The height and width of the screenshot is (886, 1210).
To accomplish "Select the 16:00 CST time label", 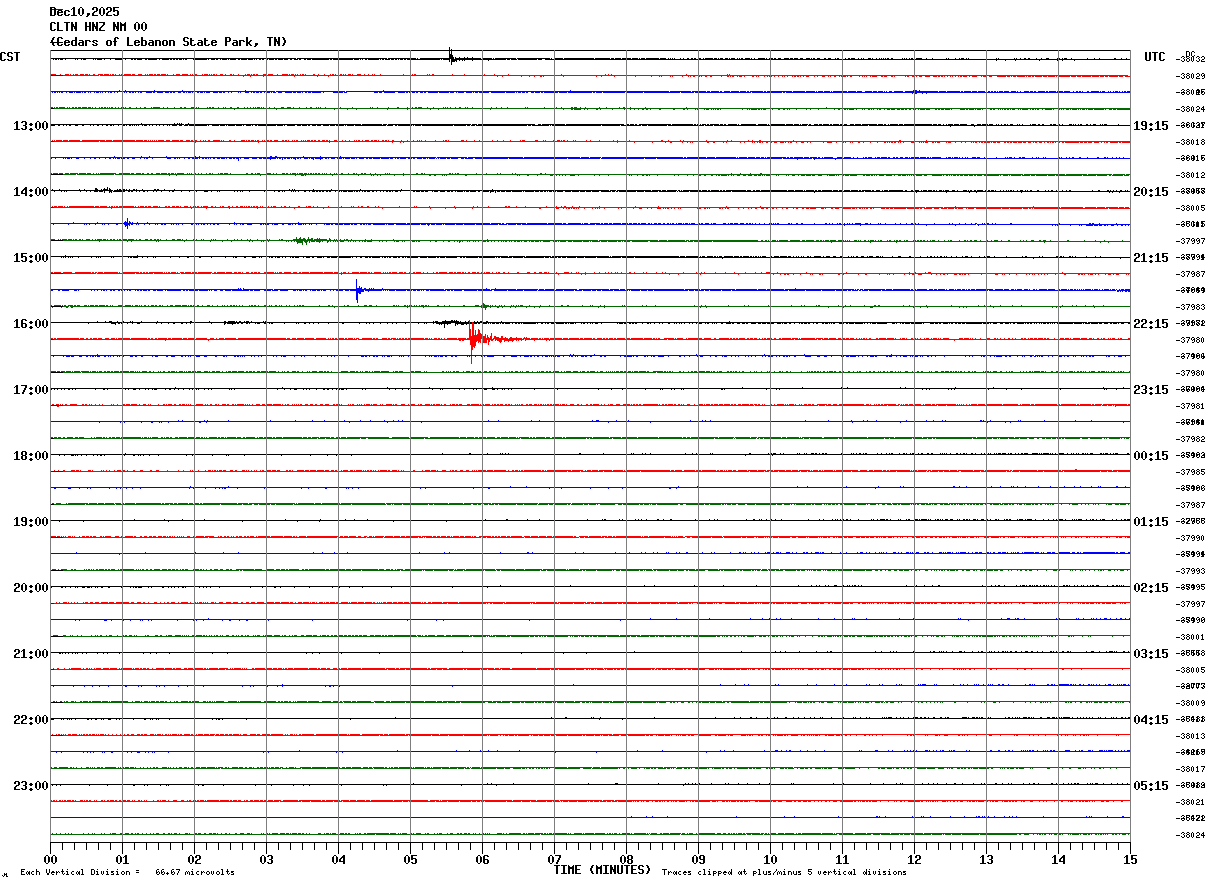I will tap(30, 324).
